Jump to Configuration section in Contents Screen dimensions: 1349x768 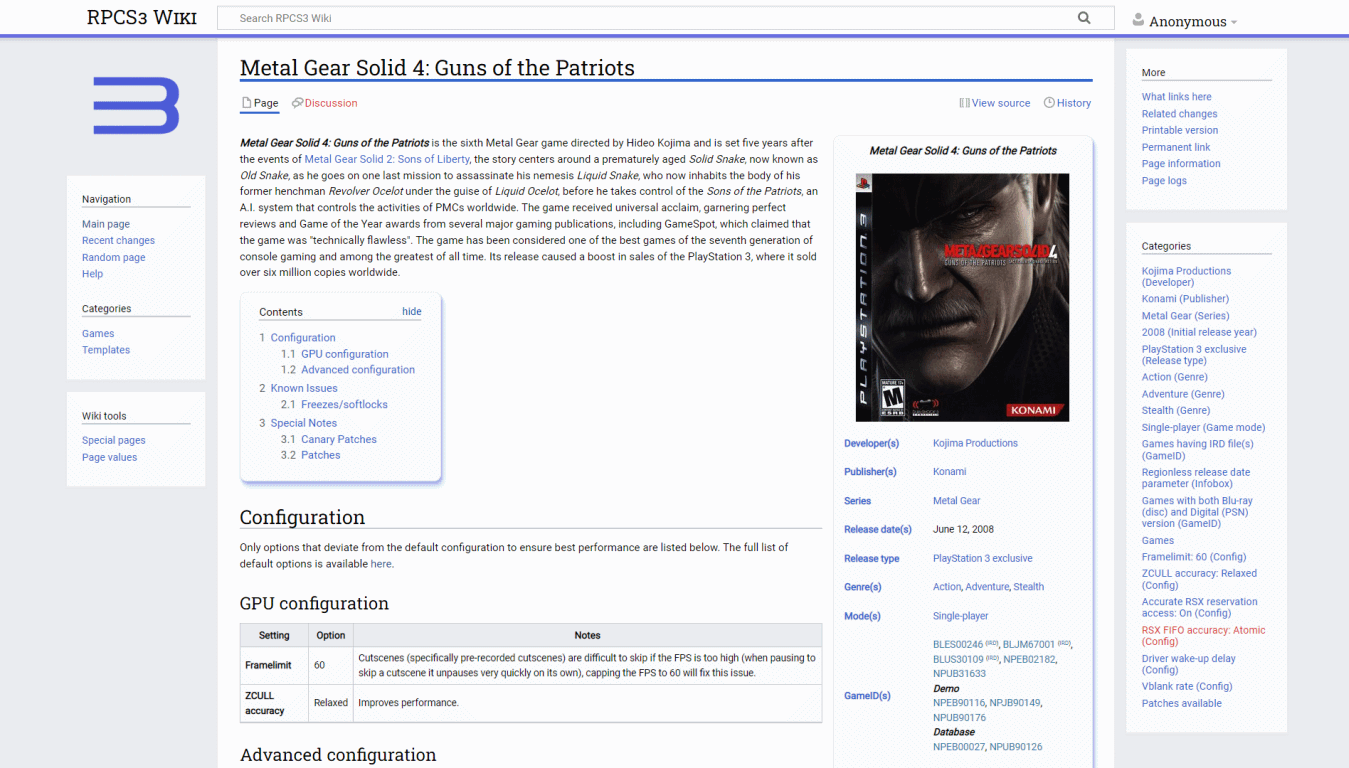click(x=302, y=338)
